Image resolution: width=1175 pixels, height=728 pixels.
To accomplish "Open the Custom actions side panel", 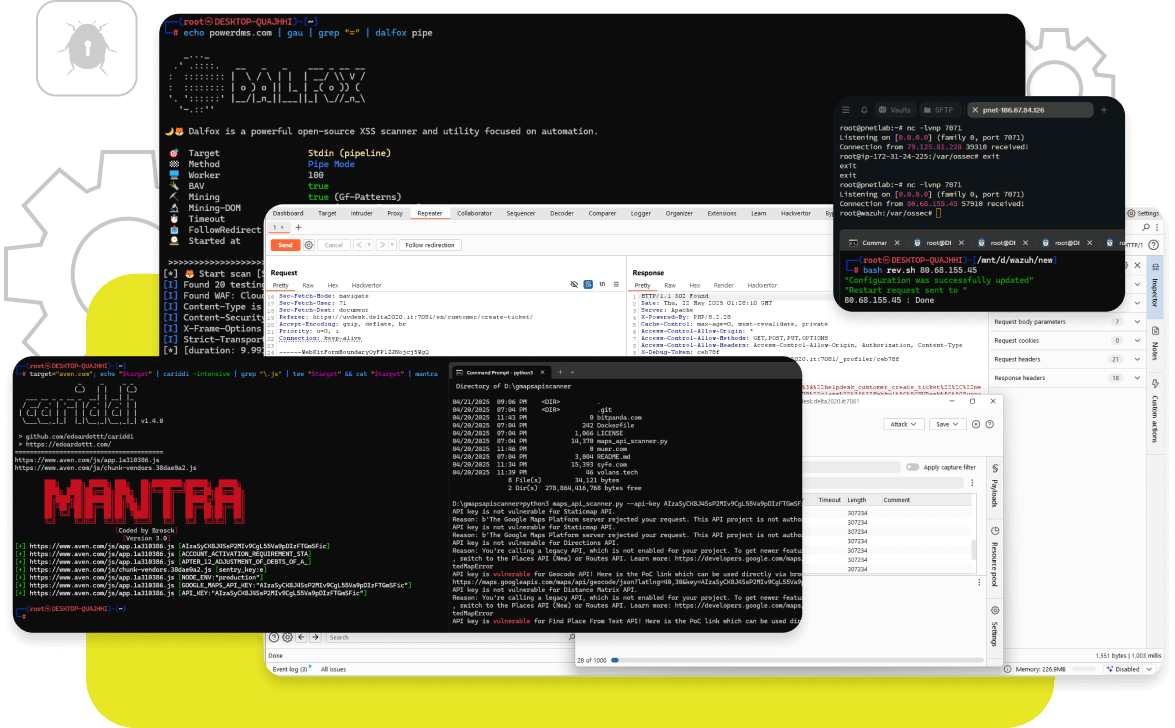I will click(1155, 411).
